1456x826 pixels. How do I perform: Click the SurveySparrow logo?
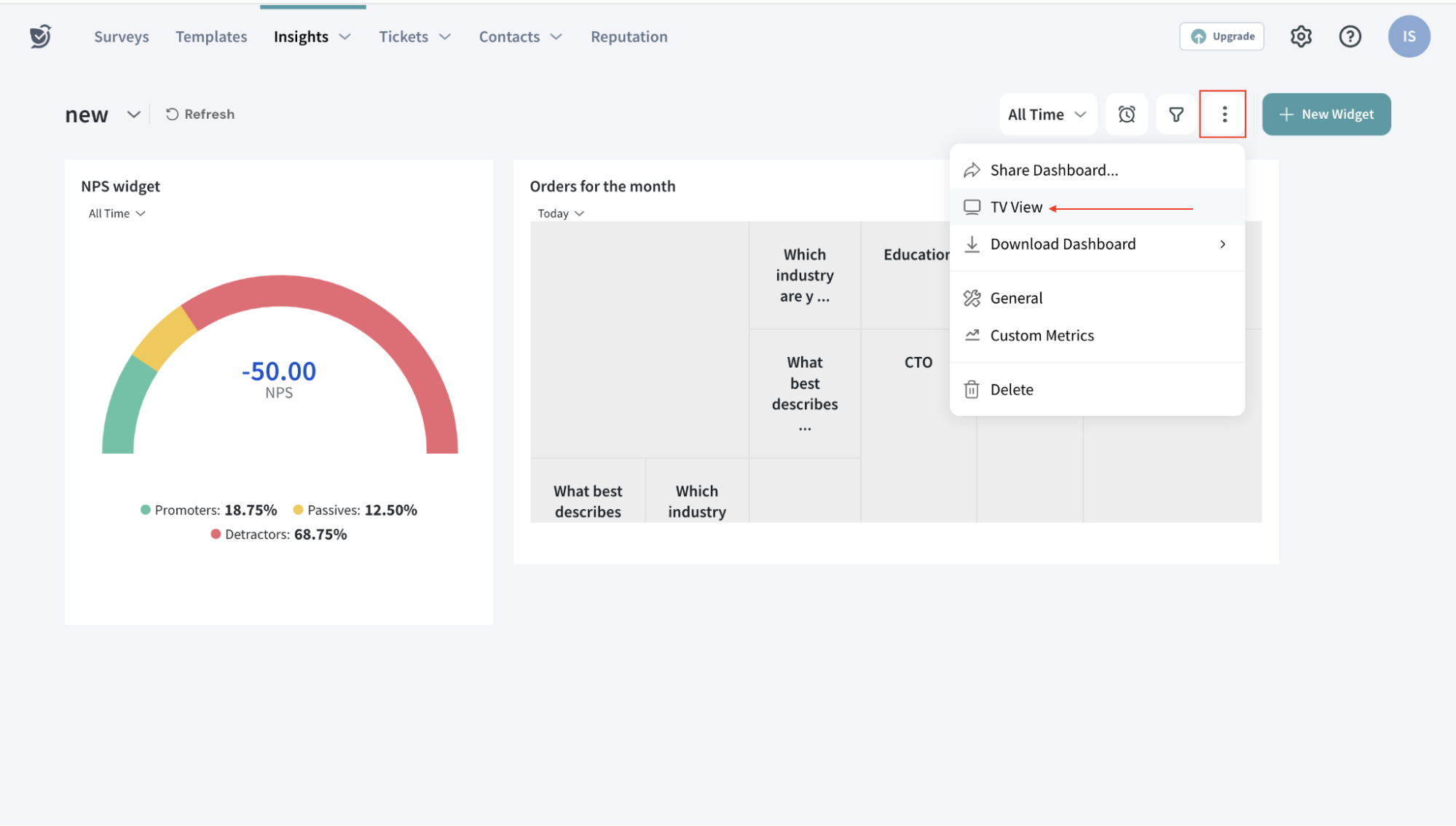point(40,36)
